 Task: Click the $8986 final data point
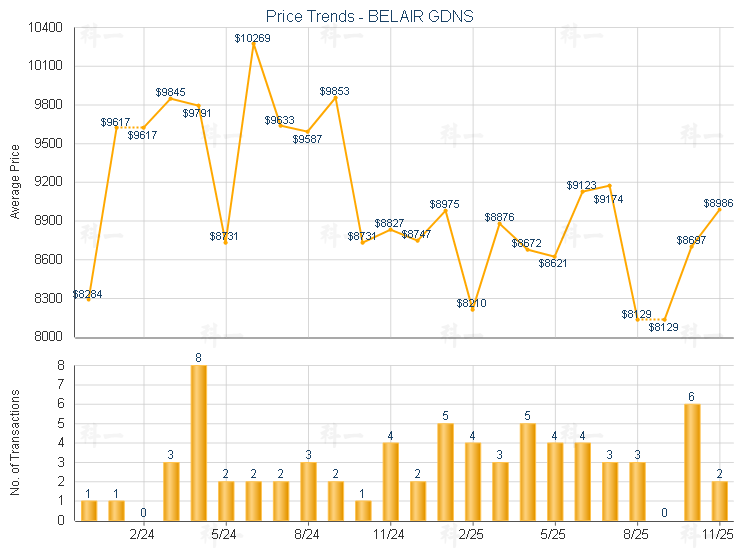[719, 209]
